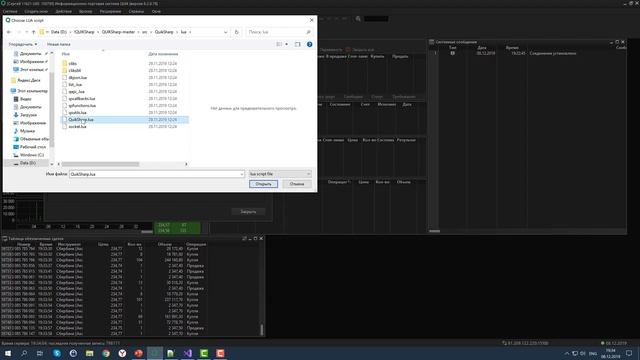Click QUIKSharp-master in breadcrumb path

pos(118,32)
